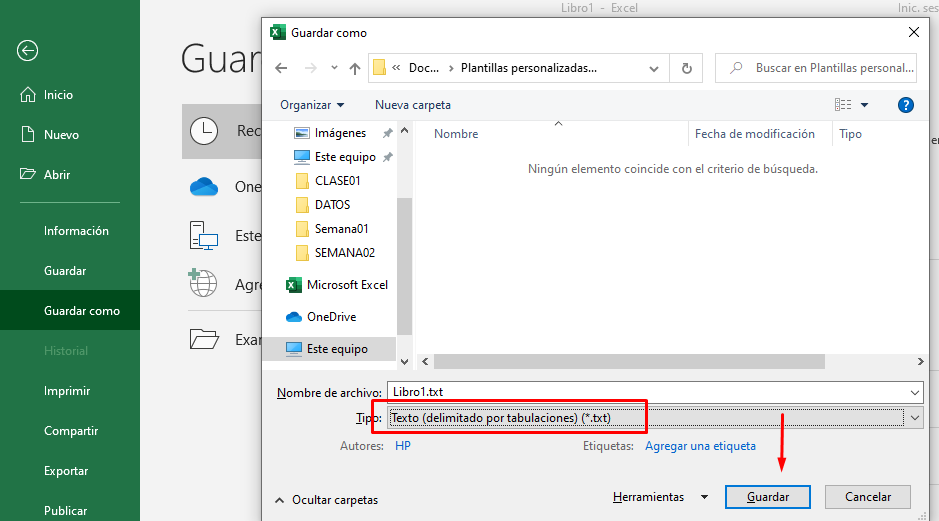Click the horizontal scrollbar in file list
The height and width of the screenshot is (521, 939).
coord(628,362)
